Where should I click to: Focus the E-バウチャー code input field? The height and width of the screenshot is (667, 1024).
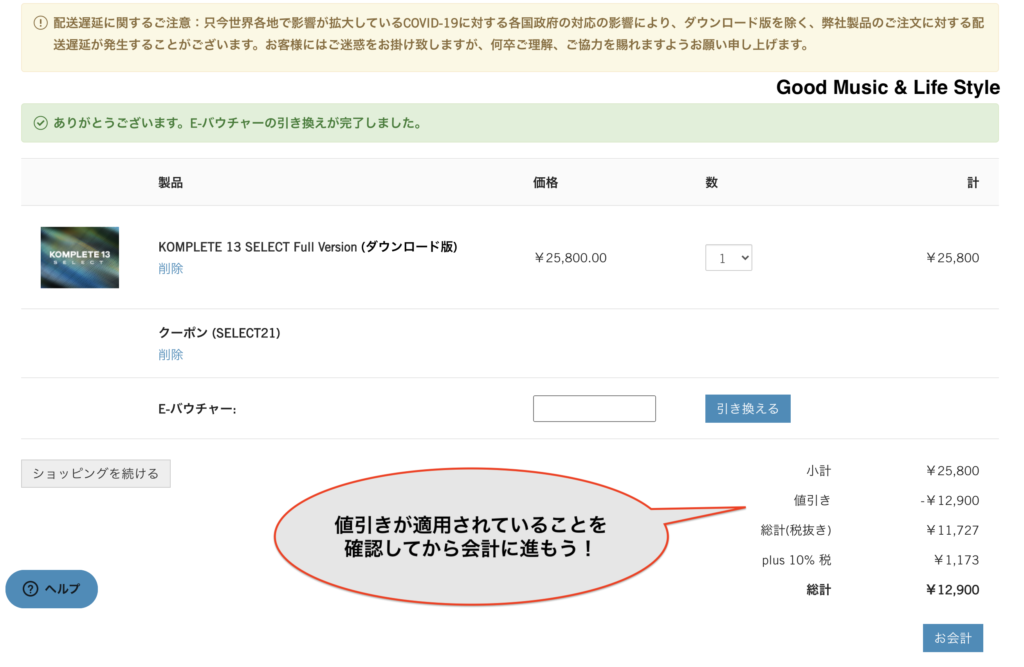[x=594, y=408]
